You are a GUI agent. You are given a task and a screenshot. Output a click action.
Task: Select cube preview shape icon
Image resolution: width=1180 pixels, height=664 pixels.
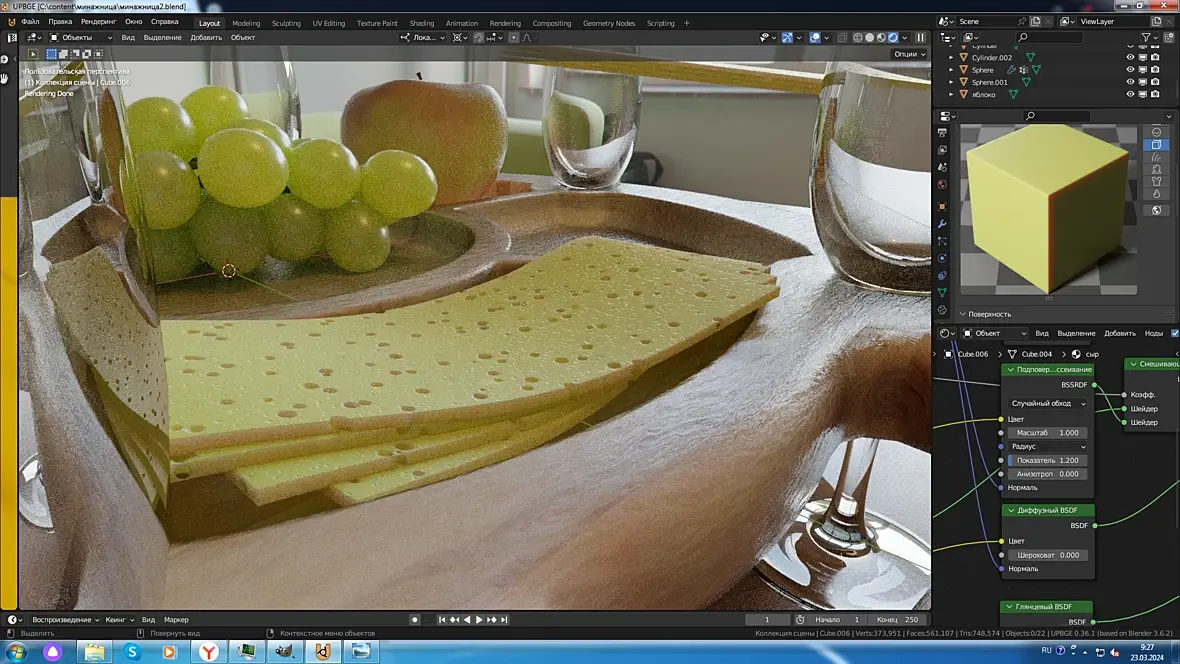tap(1157, 145)
